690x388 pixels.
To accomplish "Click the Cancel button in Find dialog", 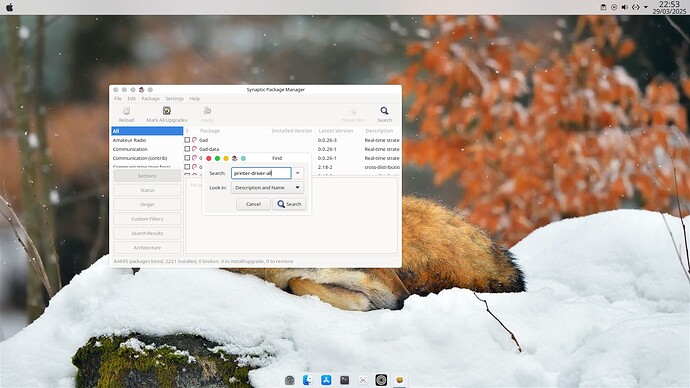I will coord(253,204).
